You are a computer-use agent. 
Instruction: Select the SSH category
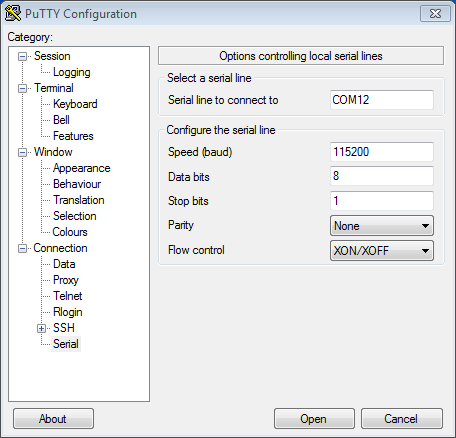(x=64, y=328)
